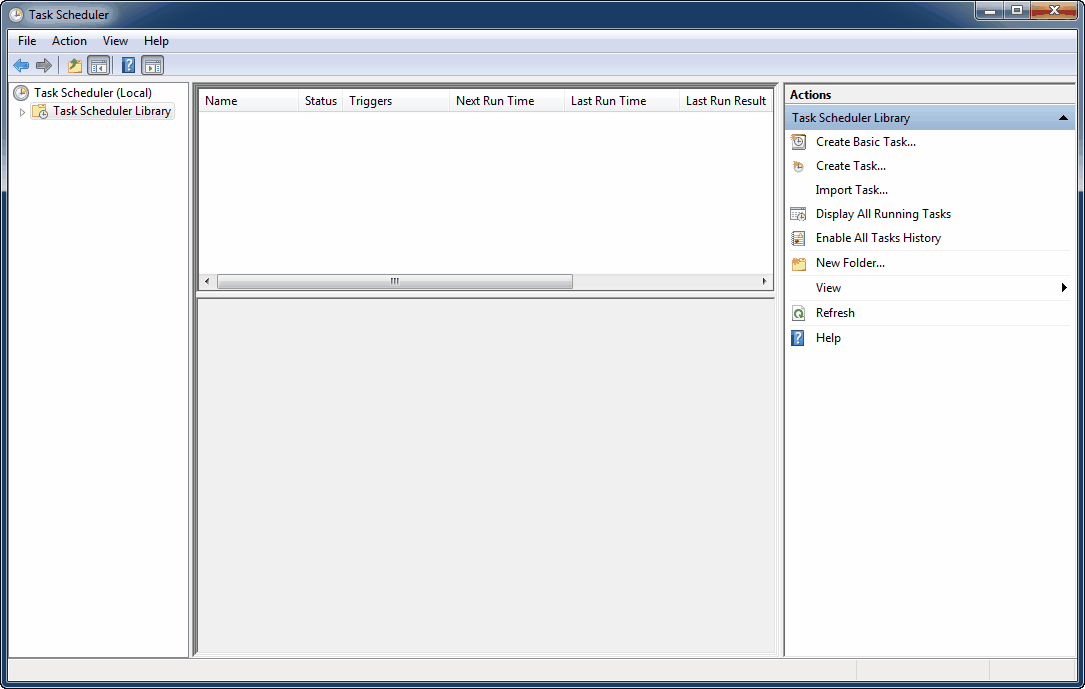Open the Action menu
This screenshot has width=1085, height=689.
click(69, 41)
